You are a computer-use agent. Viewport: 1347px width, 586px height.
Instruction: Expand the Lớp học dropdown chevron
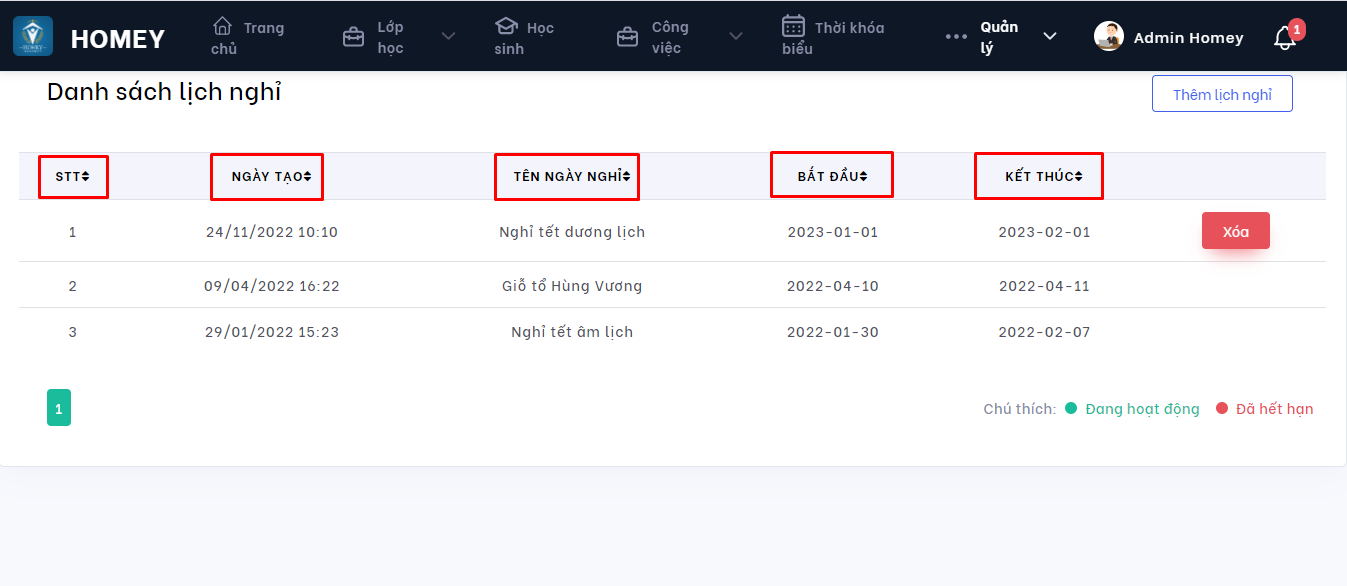[x=448, y=37]
